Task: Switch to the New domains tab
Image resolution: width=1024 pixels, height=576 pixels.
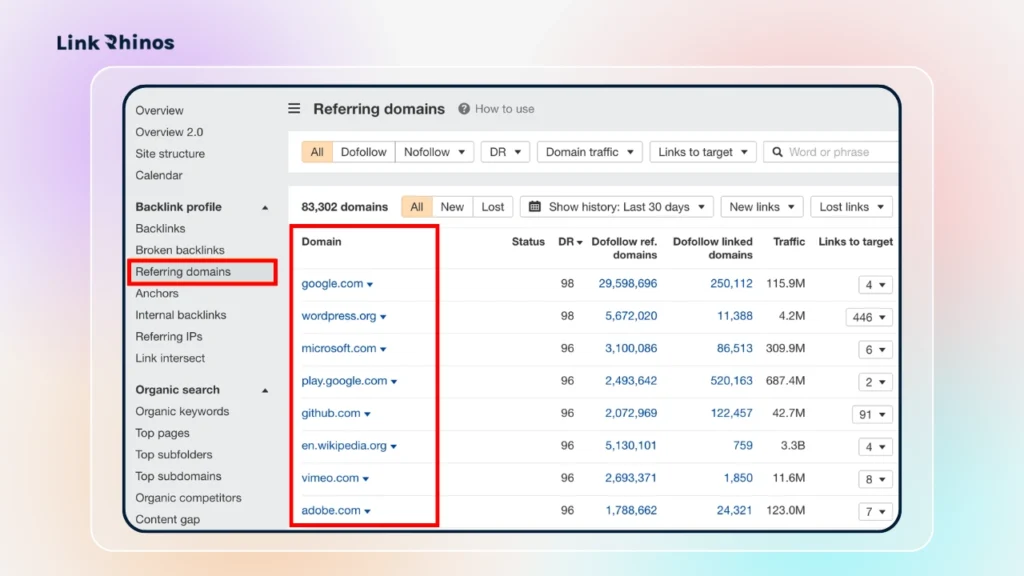Action: coord(452,207)
